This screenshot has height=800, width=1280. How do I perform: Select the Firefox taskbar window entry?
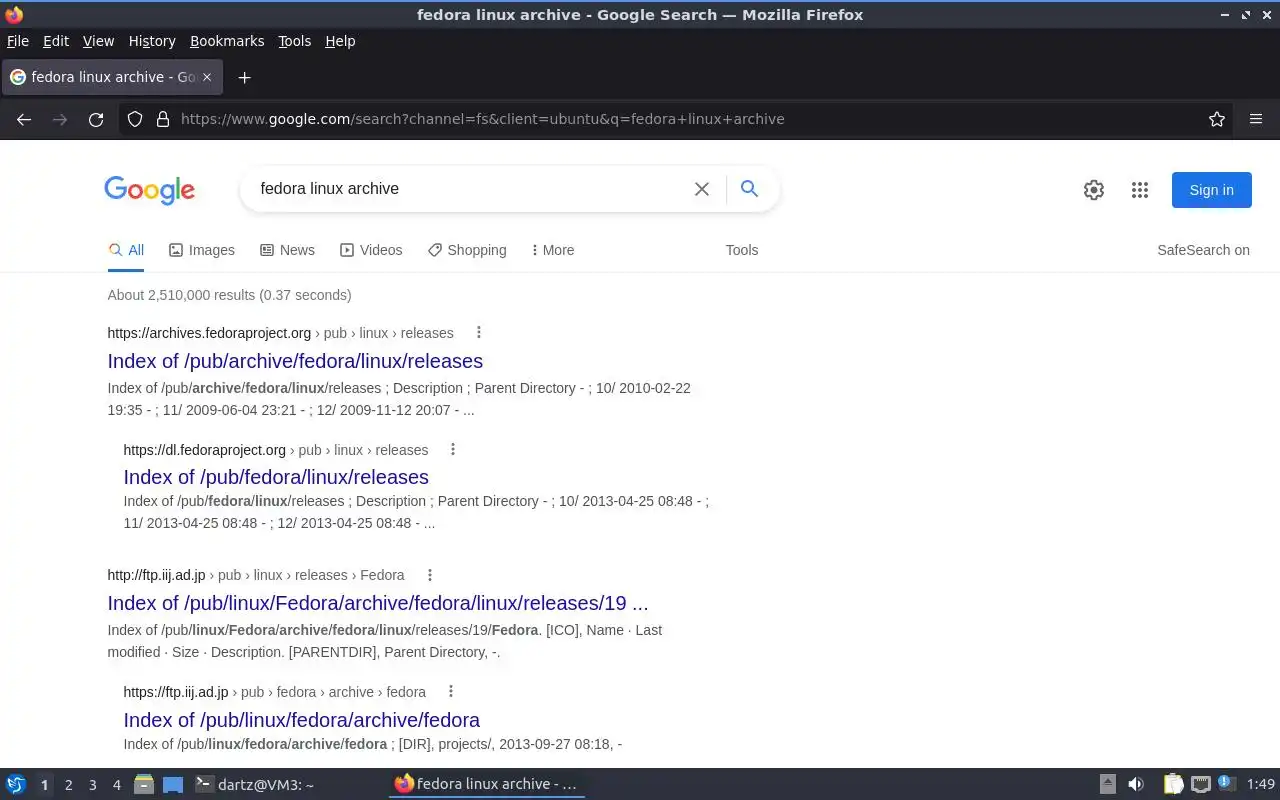[x=487, y=785]
